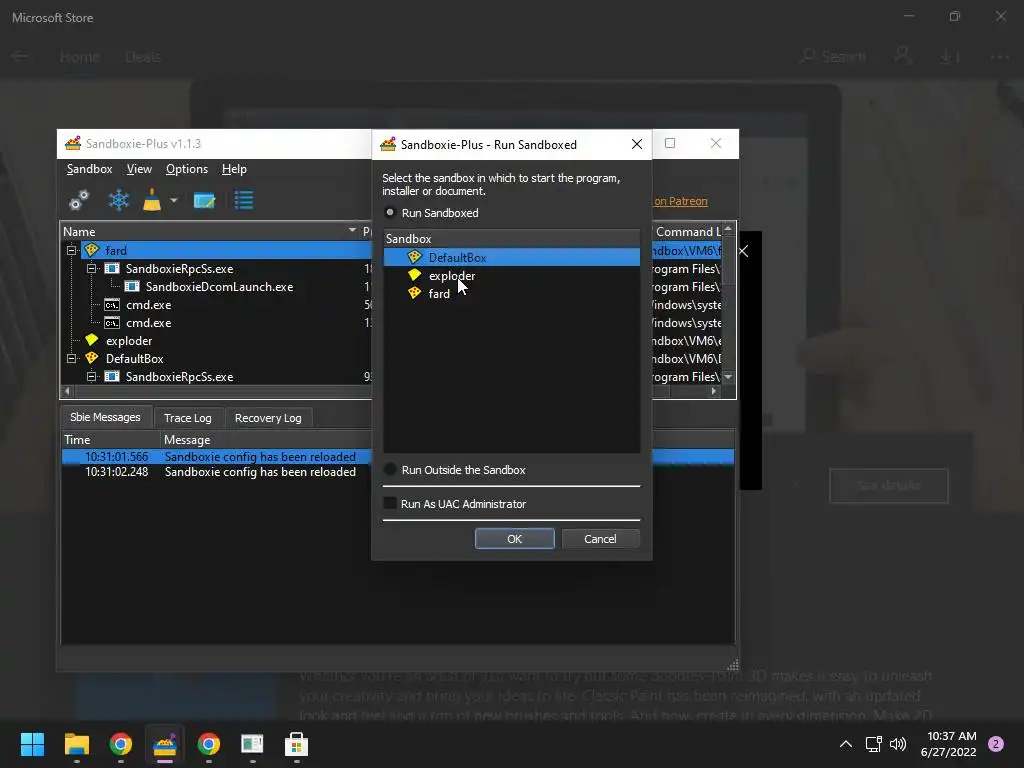The image size is (1024, 768).
Task: Click Microsoft Store back arrow
Action: pos(20,56)
